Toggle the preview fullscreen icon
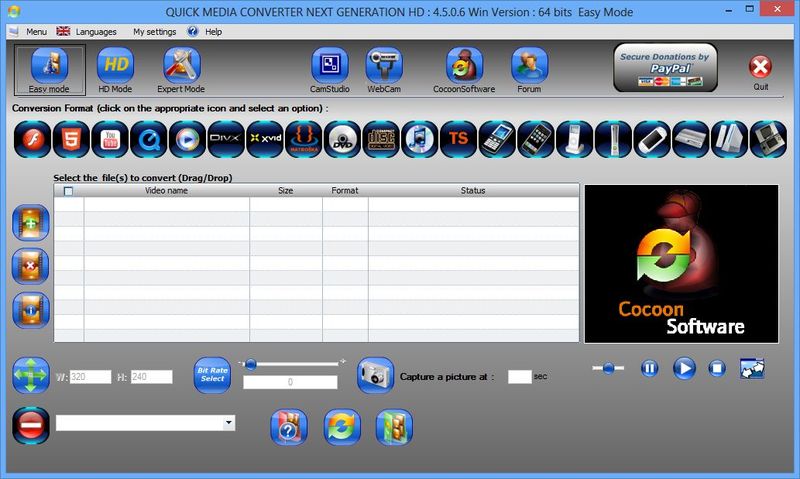The width and height of the screenshot is (800, 479). point(752,368)
